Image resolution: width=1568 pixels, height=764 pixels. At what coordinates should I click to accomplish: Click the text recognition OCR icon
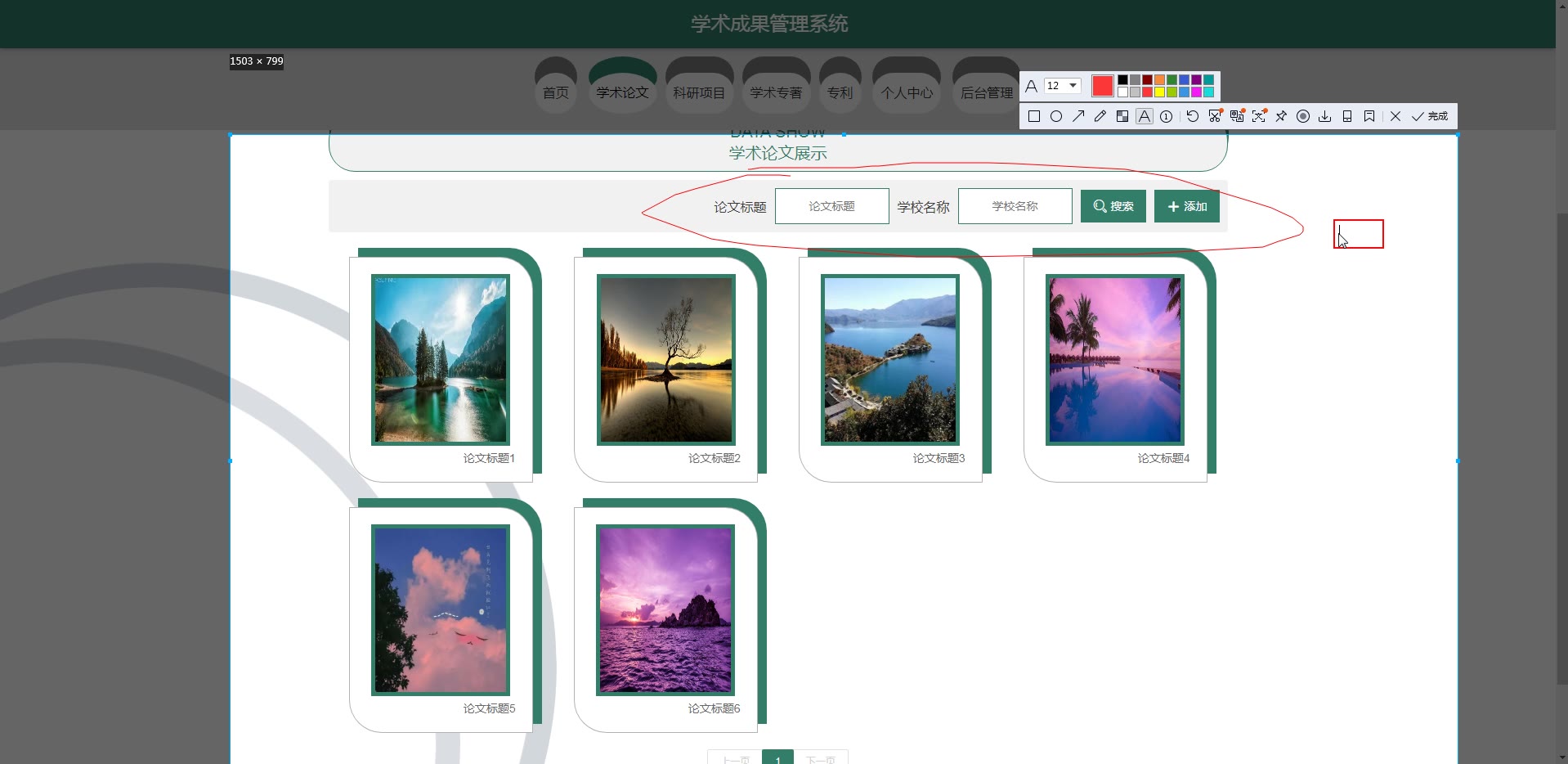pyautogui.click(x=1259, y=116)
